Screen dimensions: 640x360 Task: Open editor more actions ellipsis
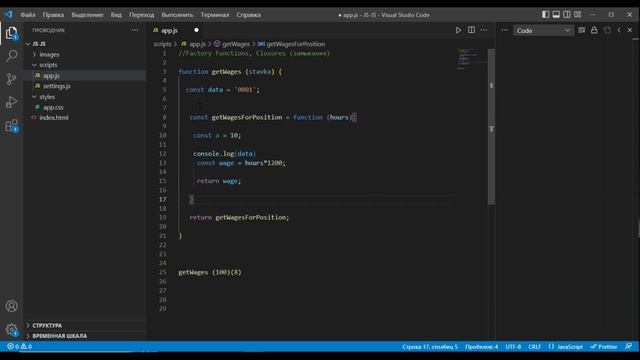(x=484, y=30)
